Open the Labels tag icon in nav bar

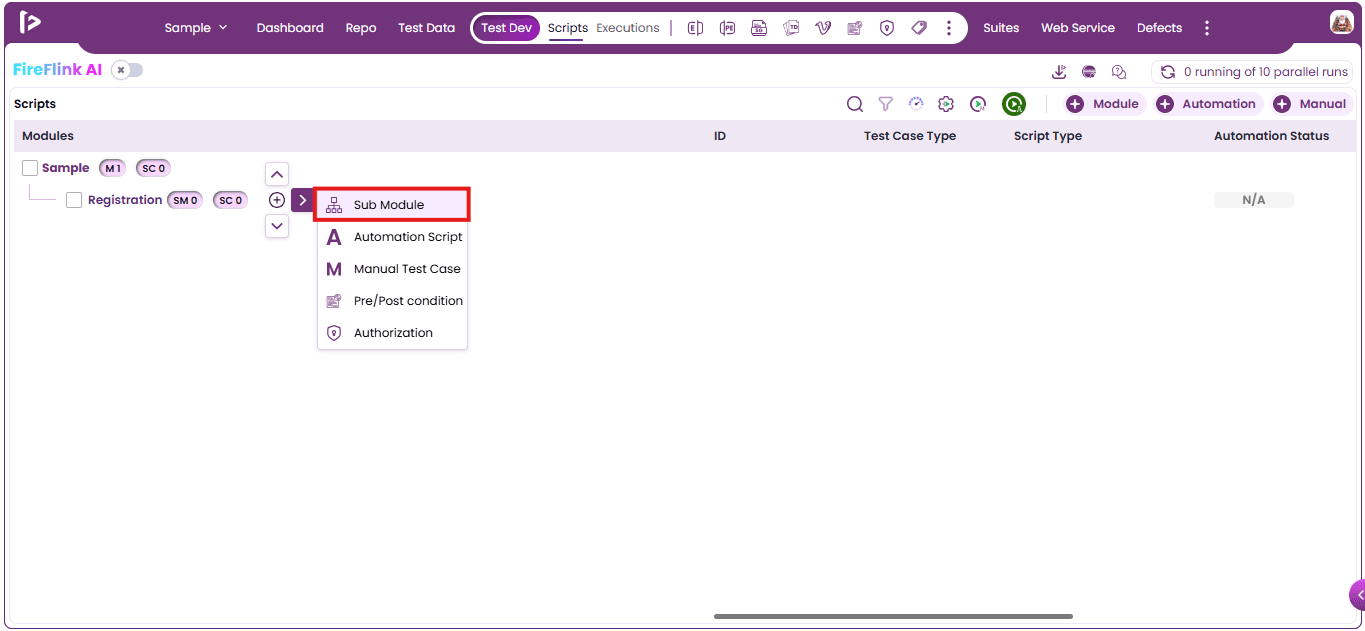pyautogui.click(x=919, y=28)
